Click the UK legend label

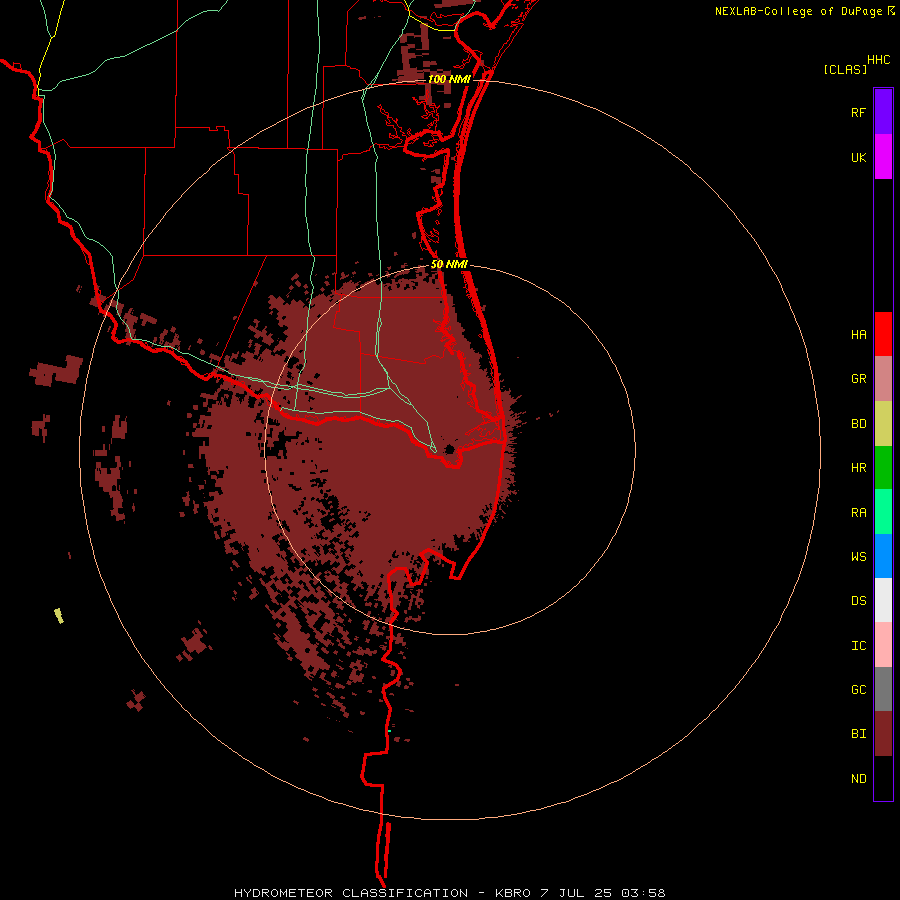(858, 158)
